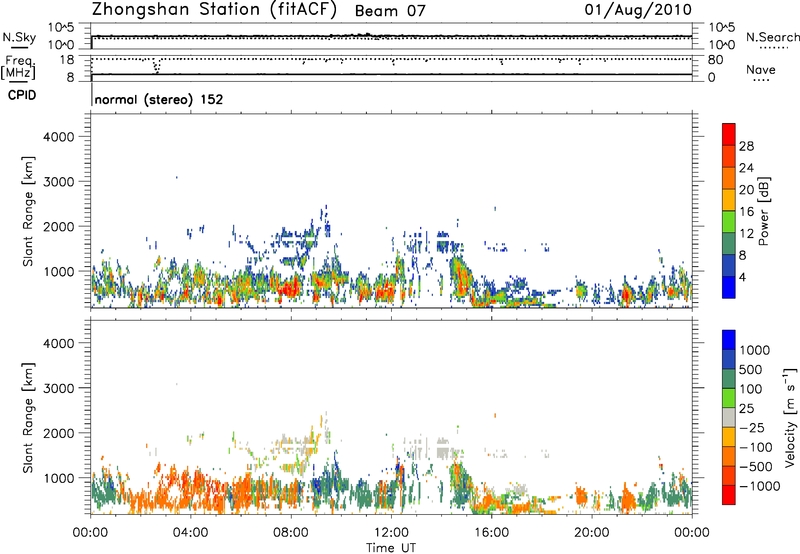This screenshot has height=554, width=800.
Task: Click the dip in the dotted frequency trace
Action: [x=157, y=67]
